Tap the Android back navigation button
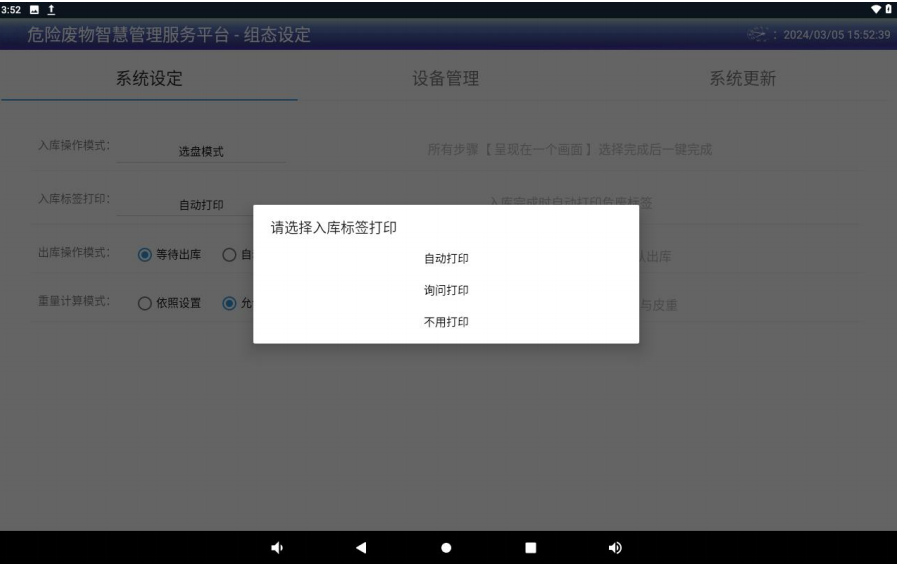898x564 pixels. [x=361, y=547]
